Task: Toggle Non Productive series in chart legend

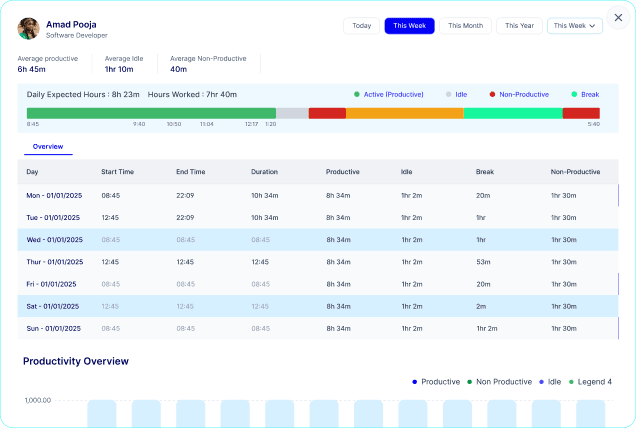Action: (x=500, y=382)
